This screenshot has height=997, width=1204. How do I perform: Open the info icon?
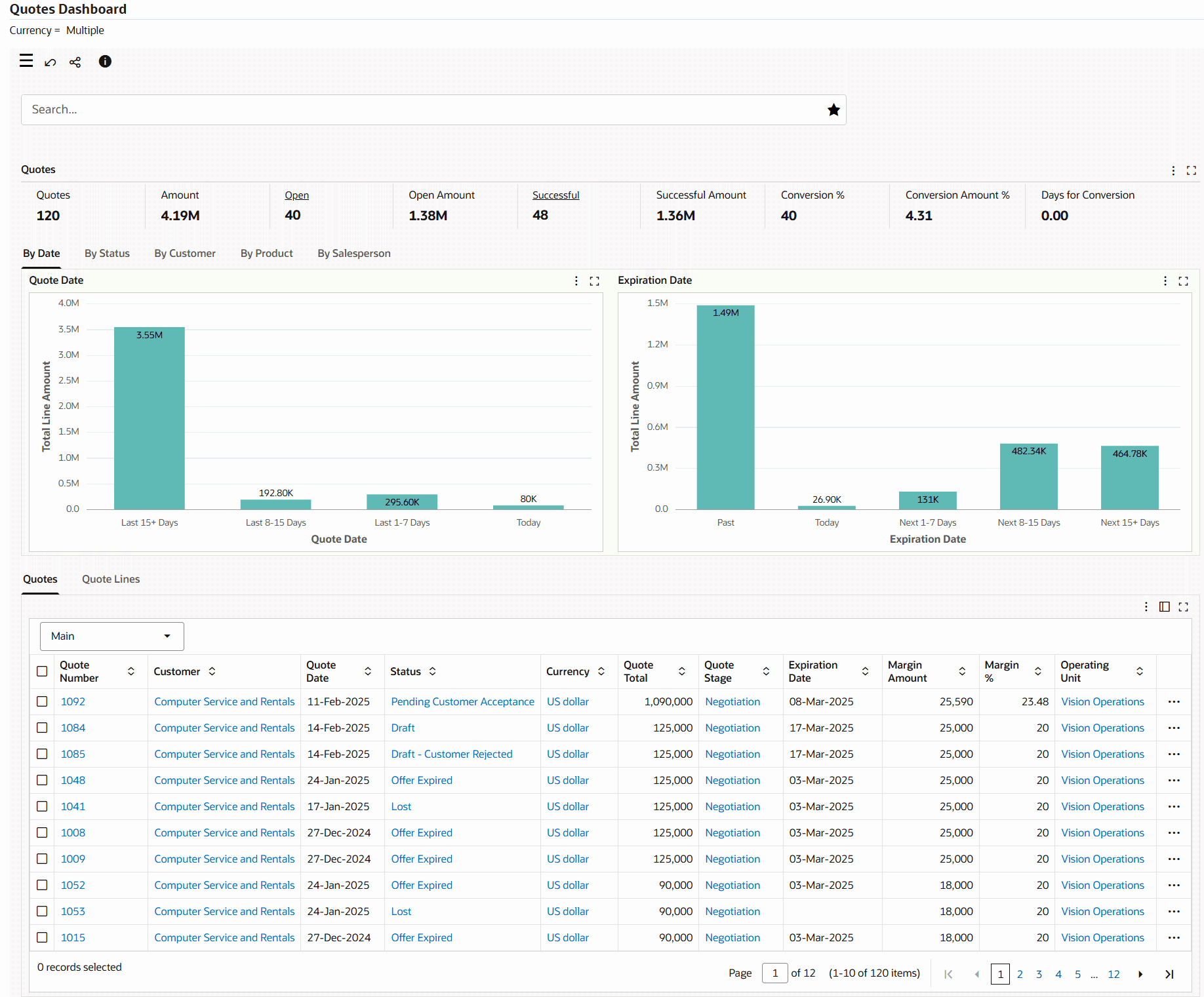pos(105,62)
